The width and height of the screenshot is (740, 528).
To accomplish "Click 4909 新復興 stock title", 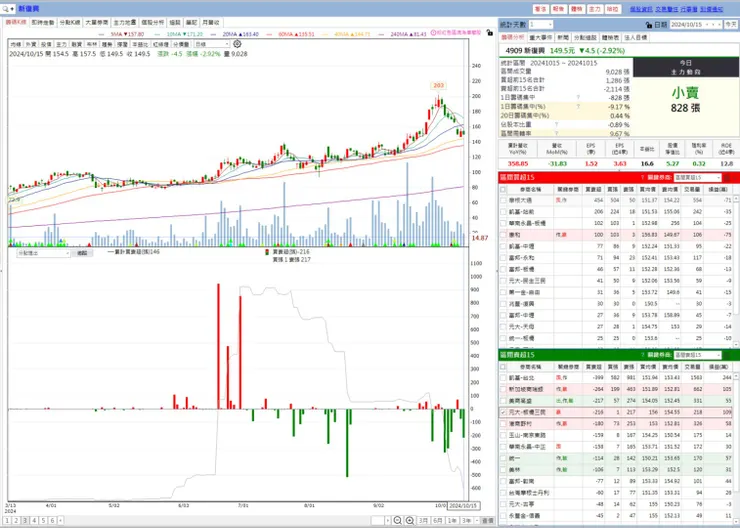I will click(x=525, y=50).
